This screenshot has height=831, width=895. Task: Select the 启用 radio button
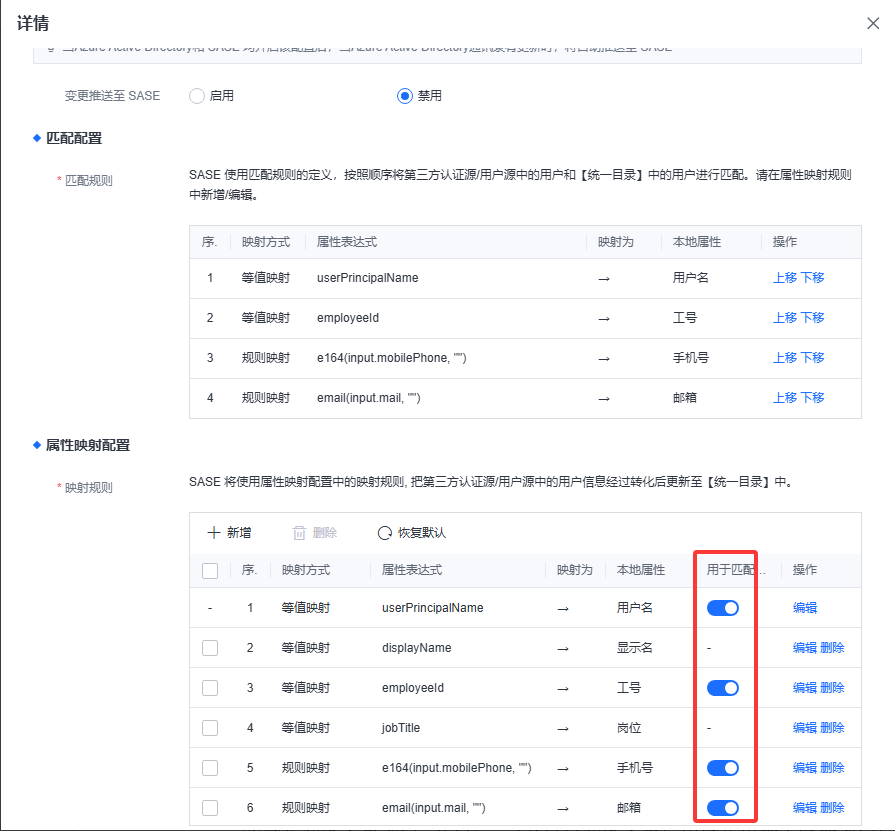coord(197,96)
